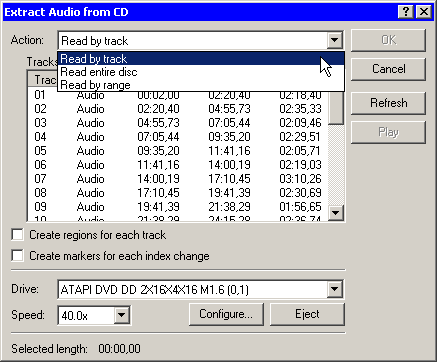Select track 08 row
Screen dimensions: 437x362
(178, 193)
